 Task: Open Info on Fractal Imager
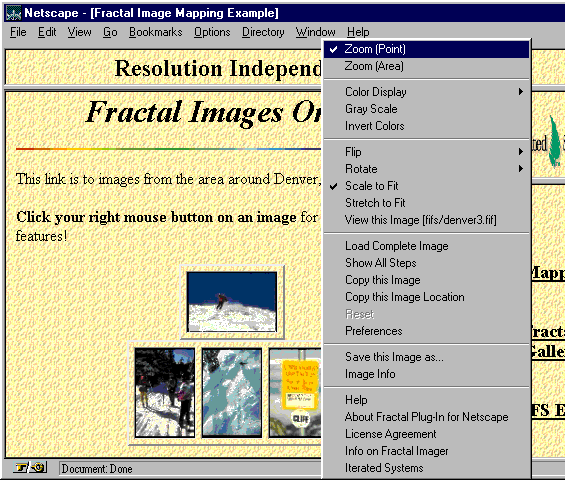click(427, 451)
